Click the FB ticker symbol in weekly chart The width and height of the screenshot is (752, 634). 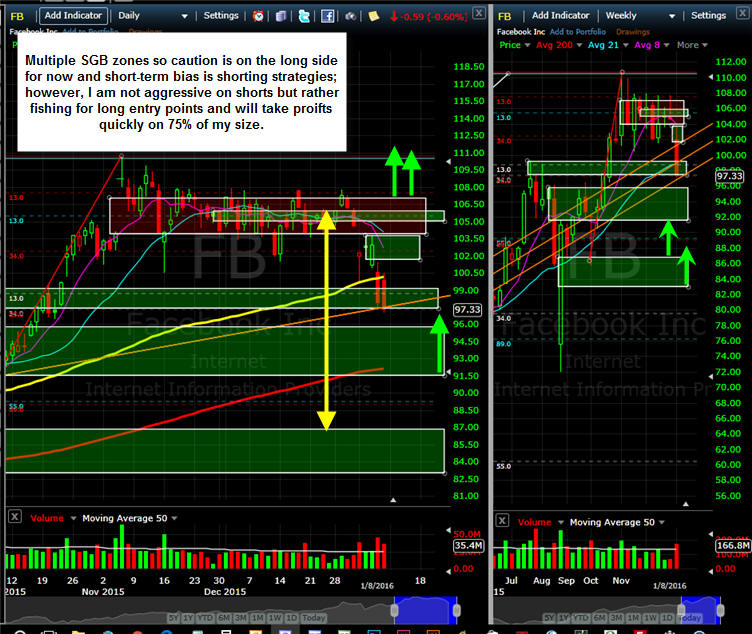click(x=505, y=16)
